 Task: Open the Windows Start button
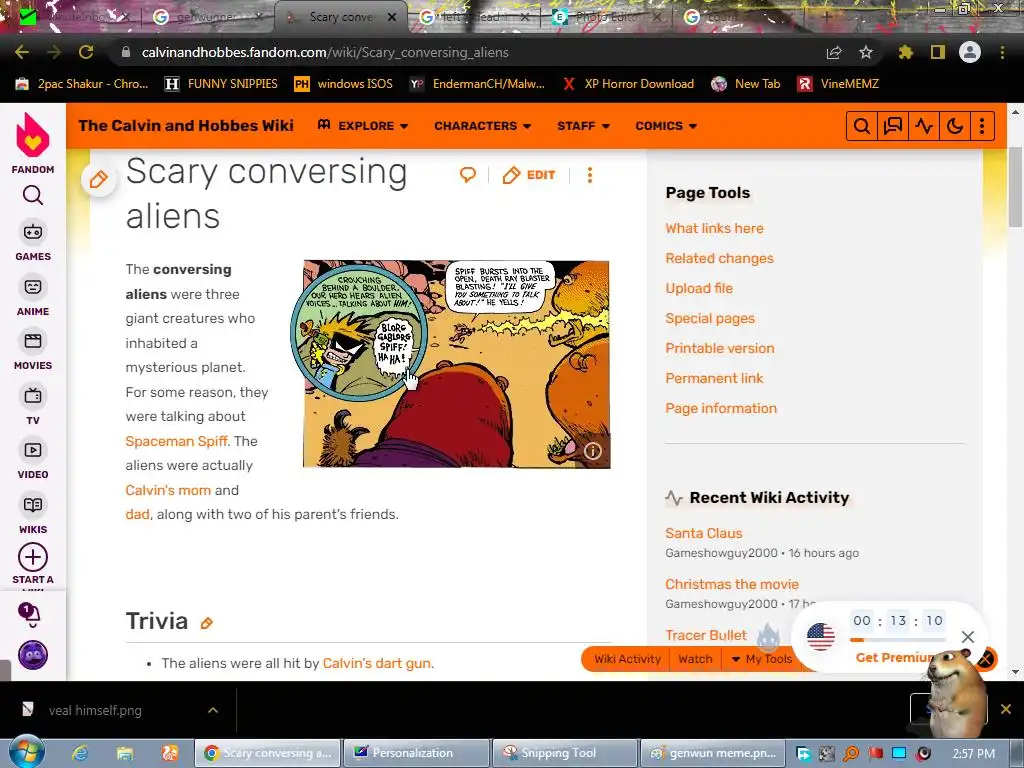(27, 752)
